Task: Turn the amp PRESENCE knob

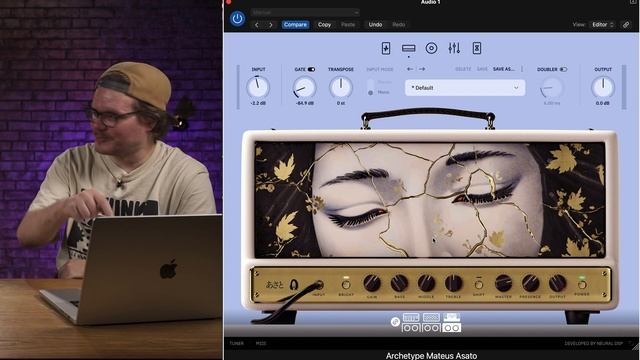Action: [x=530, y=283]
